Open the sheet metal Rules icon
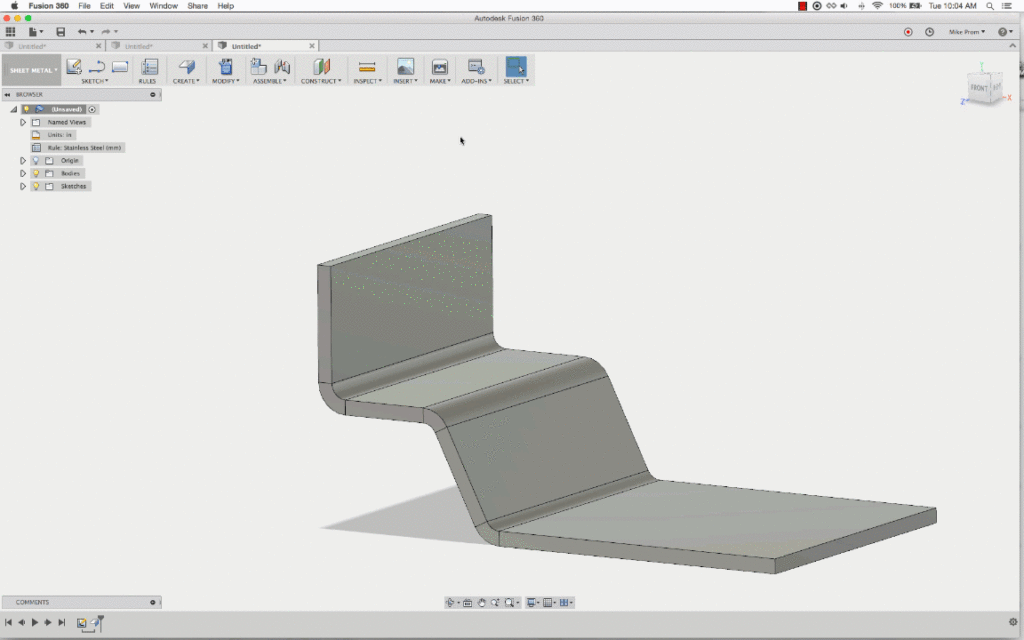 coord(148,67)
